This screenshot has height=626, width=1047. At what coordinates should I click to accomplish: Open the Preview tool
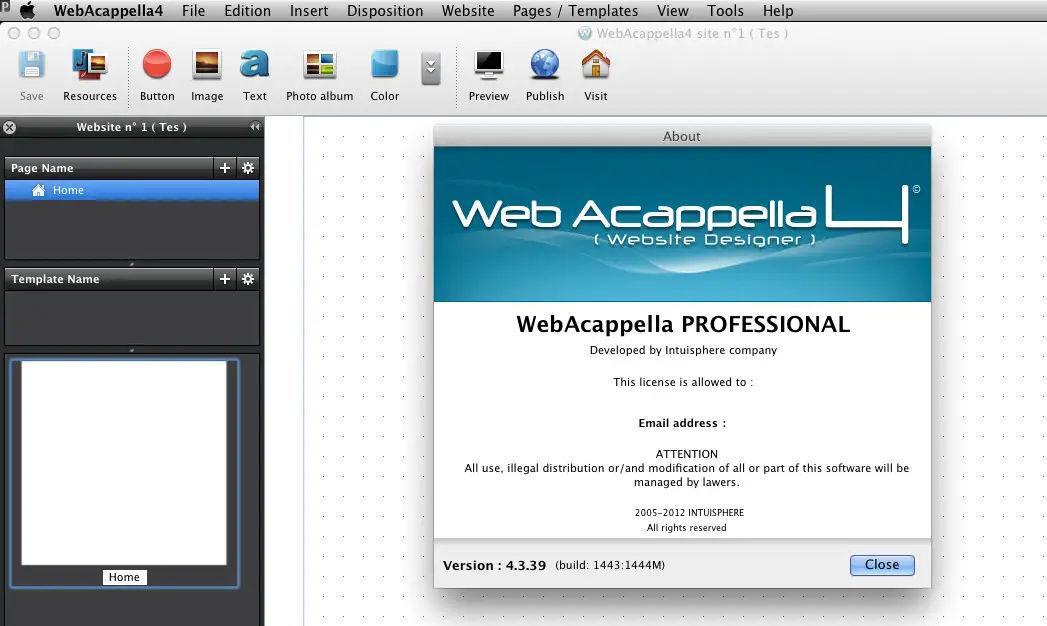pos(489,75)
